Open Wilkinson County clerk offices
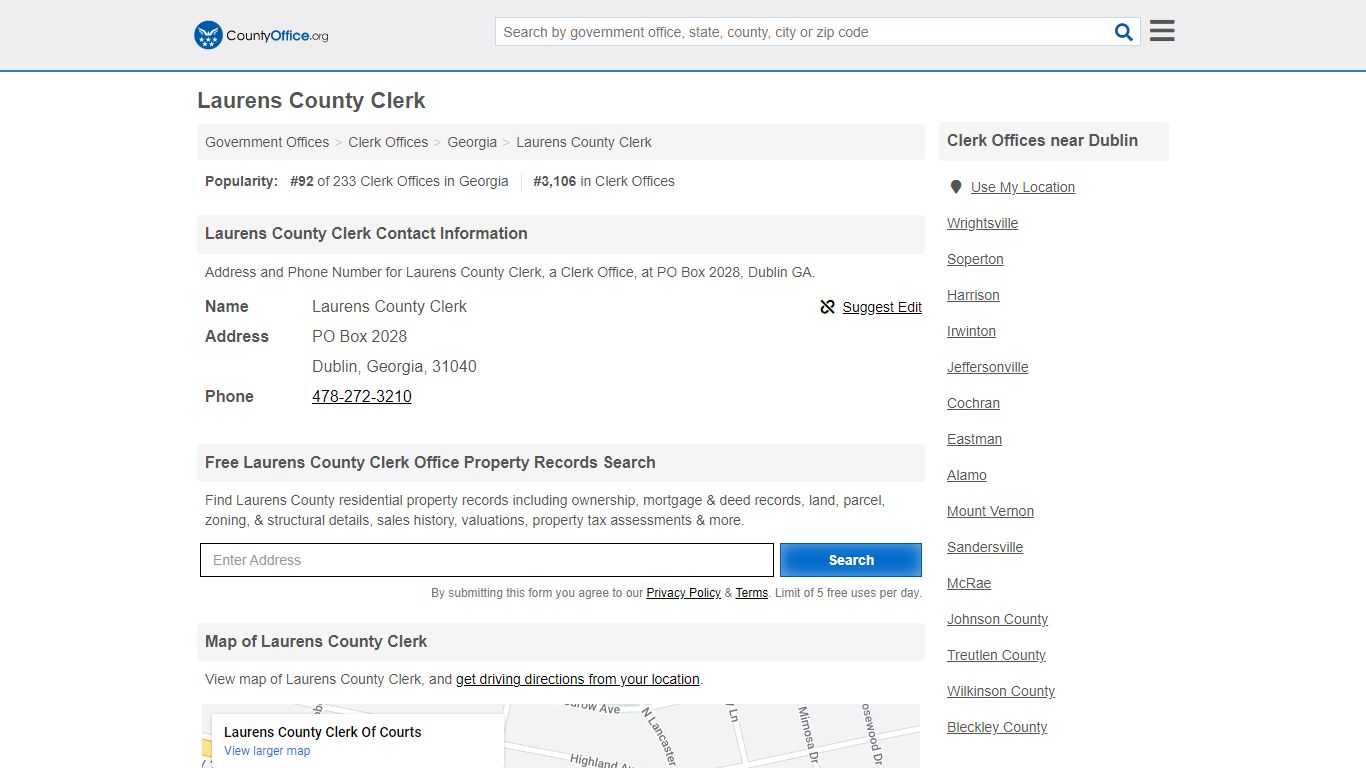 1001,691
